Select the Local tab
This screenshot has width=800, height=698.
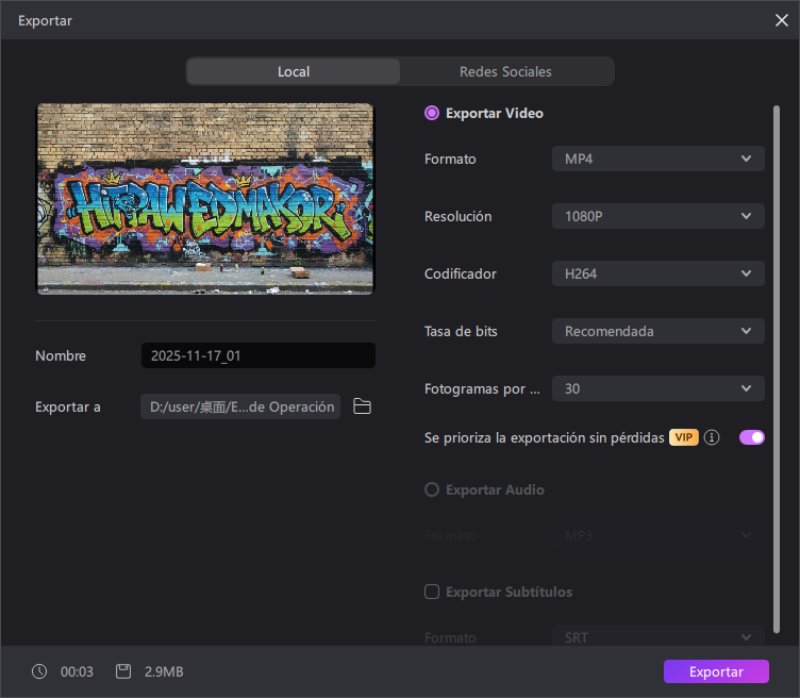coord(293,71)
